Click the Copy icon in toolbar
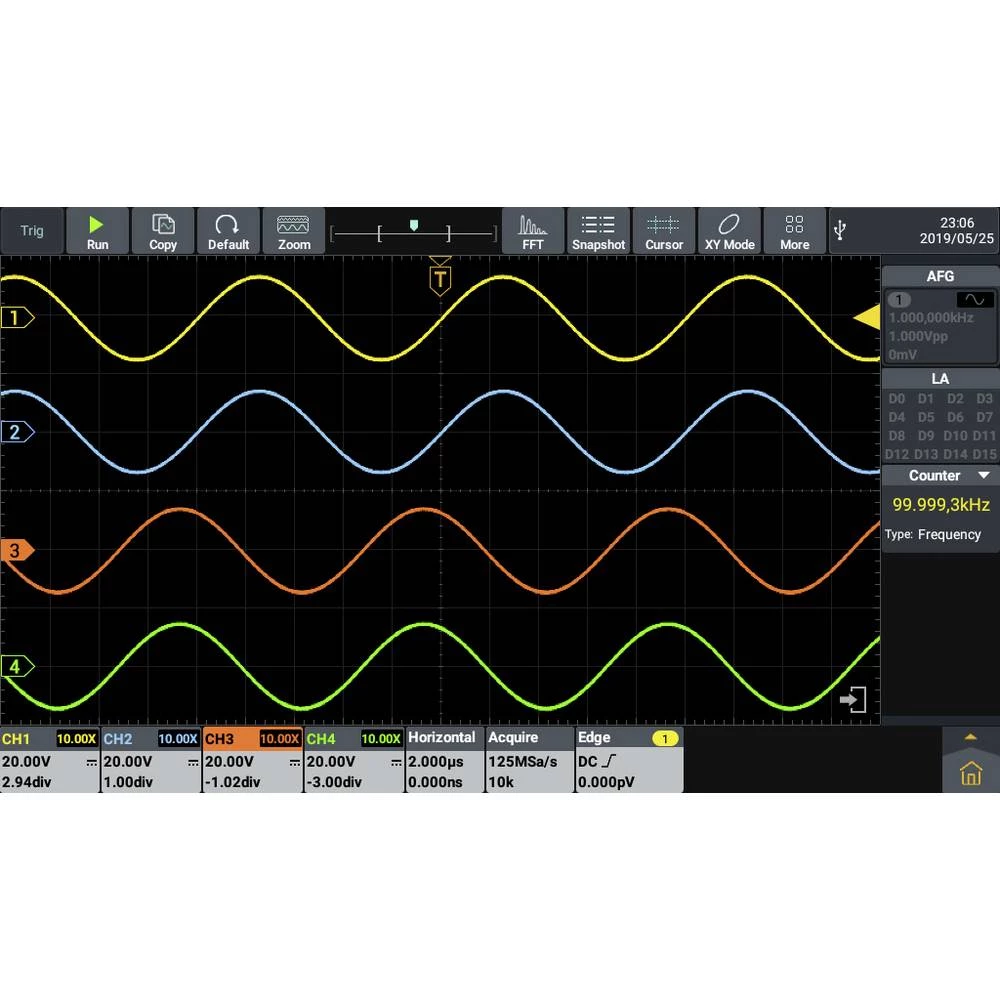Viewport: 1000px width, 1000px height. [x=162, y=231]
